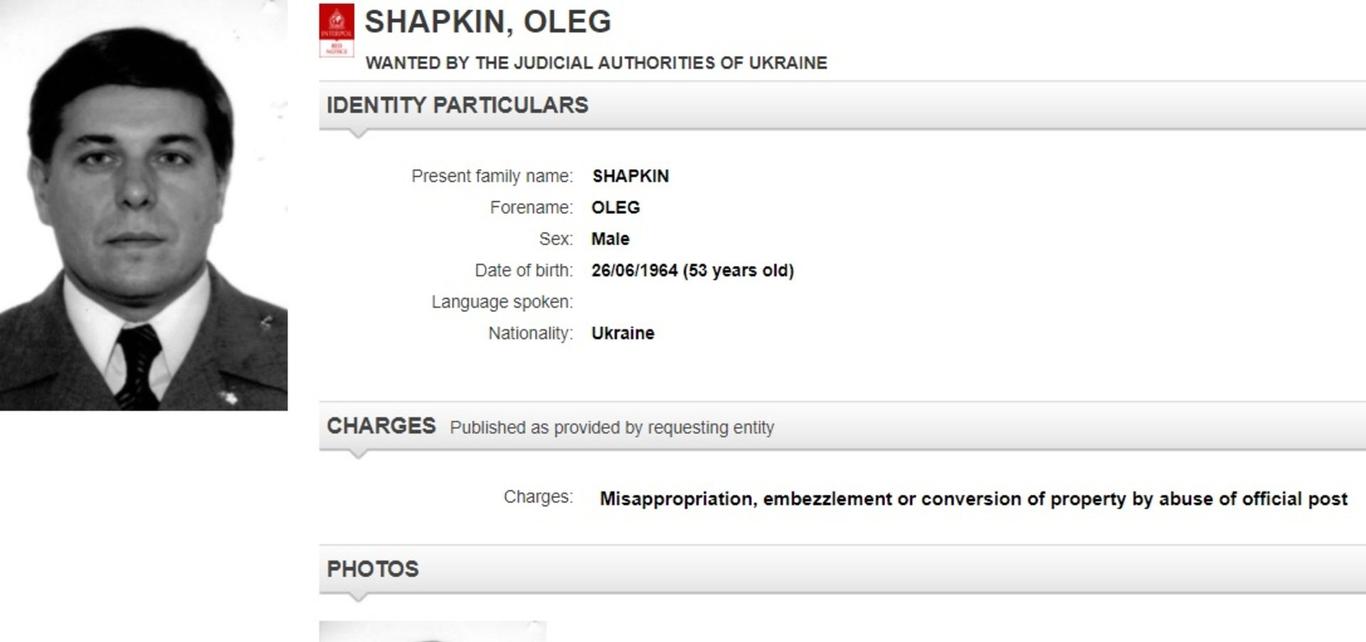Open the Photos section header
Screen dimensions: 1366x642
[373, 569]
